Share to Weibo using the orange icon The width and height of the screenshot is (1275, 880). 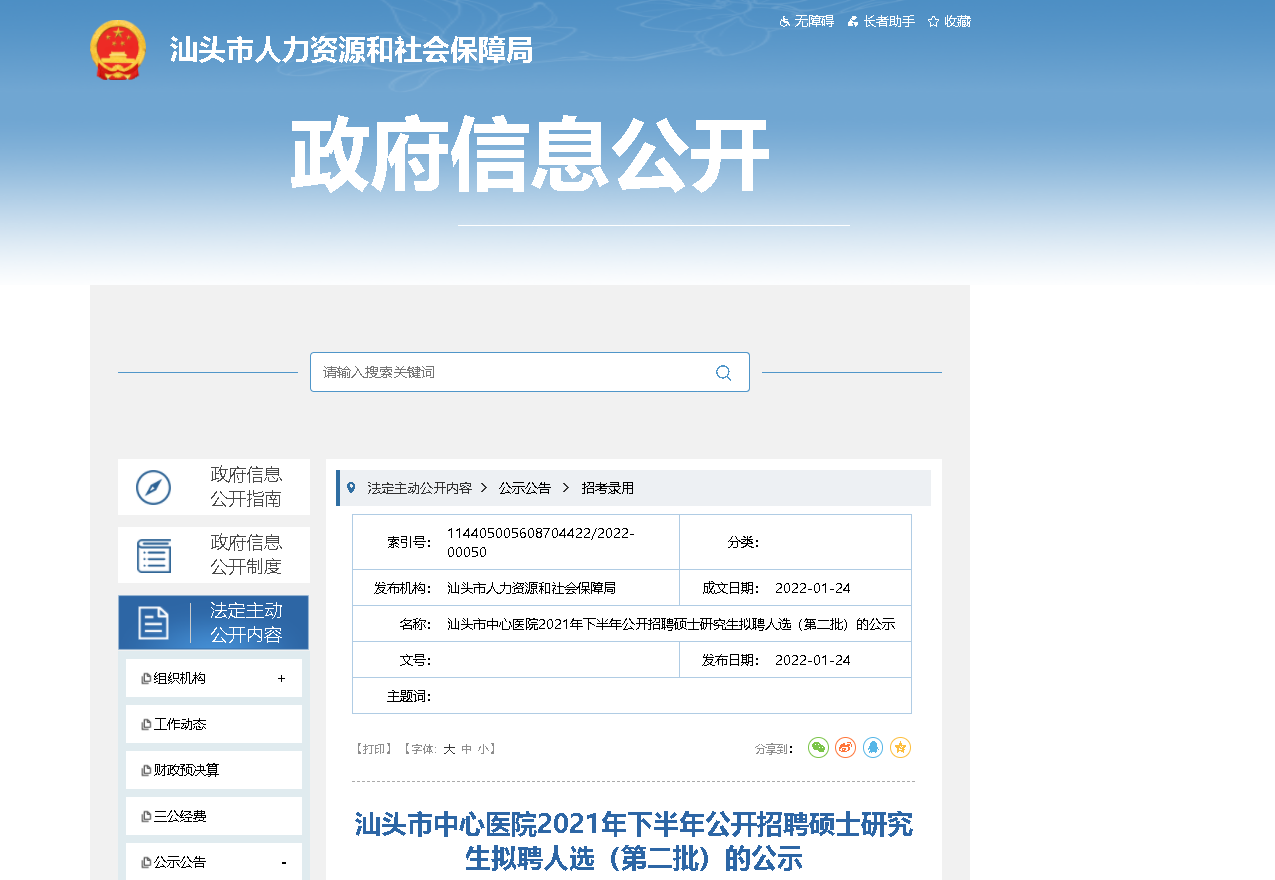846,748
